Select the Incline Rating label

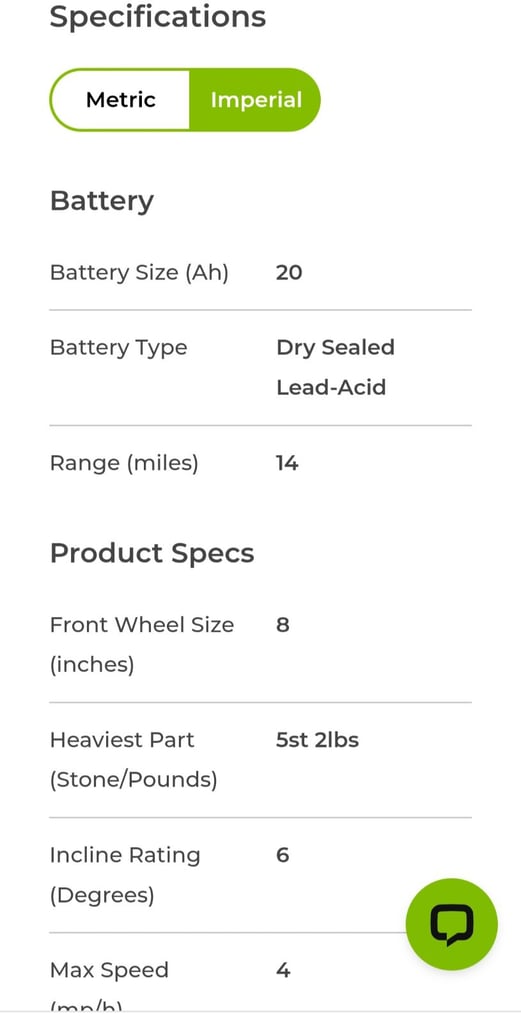pyautogui.click(x=125, y=874)
